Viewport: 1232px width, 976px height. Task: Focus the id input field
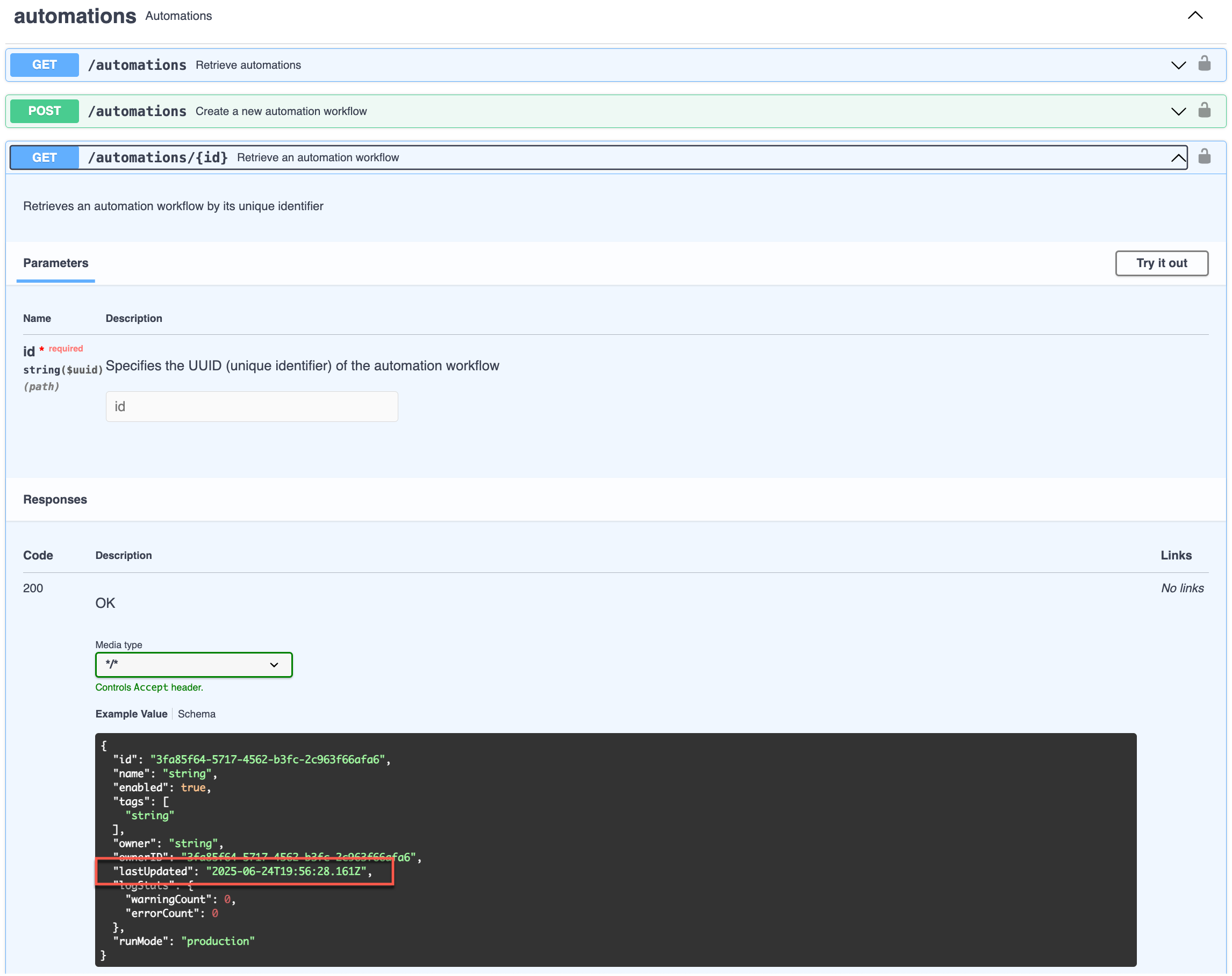[x=252, y=406]
